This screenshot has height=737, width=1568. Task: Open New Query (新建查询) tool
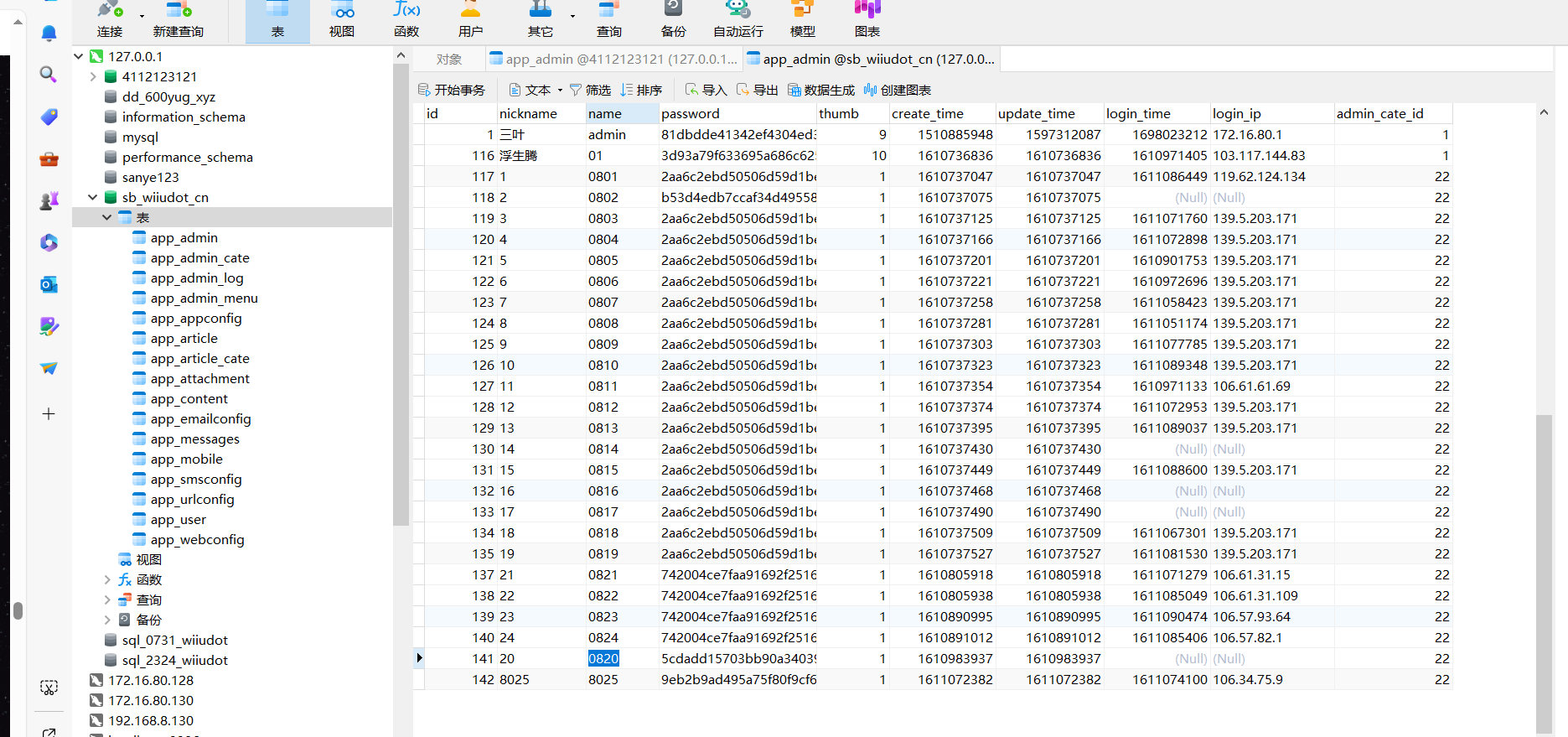tap(179, 20)
